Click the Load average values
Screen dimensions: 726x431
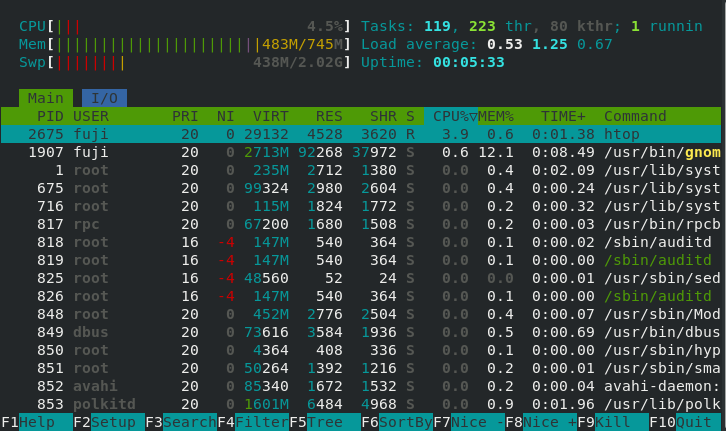pos(550,44)
